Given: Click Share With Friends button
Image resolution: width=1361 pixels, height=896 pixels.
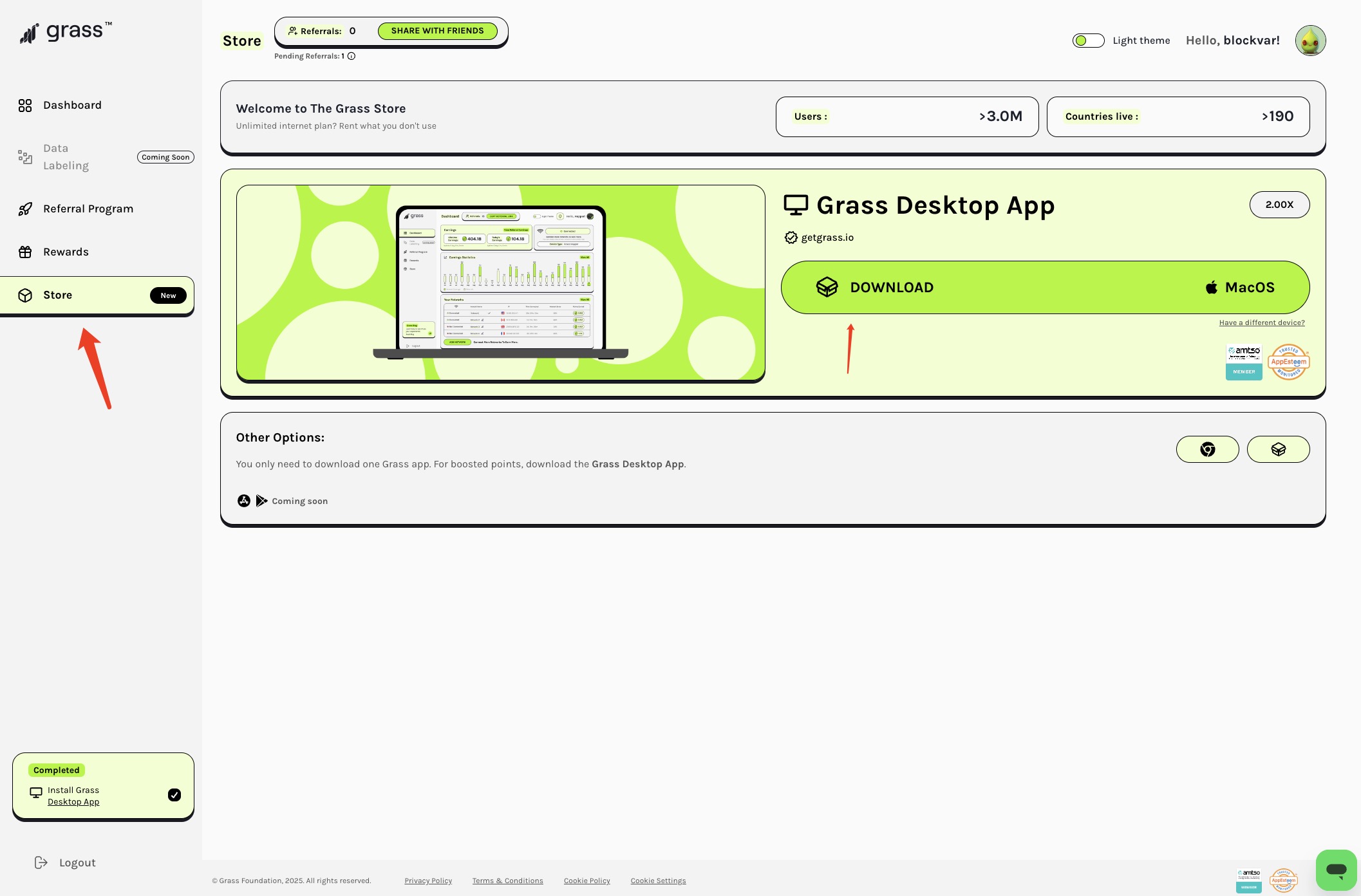Looking at the screenshot, I should click(x=437, y=31).
